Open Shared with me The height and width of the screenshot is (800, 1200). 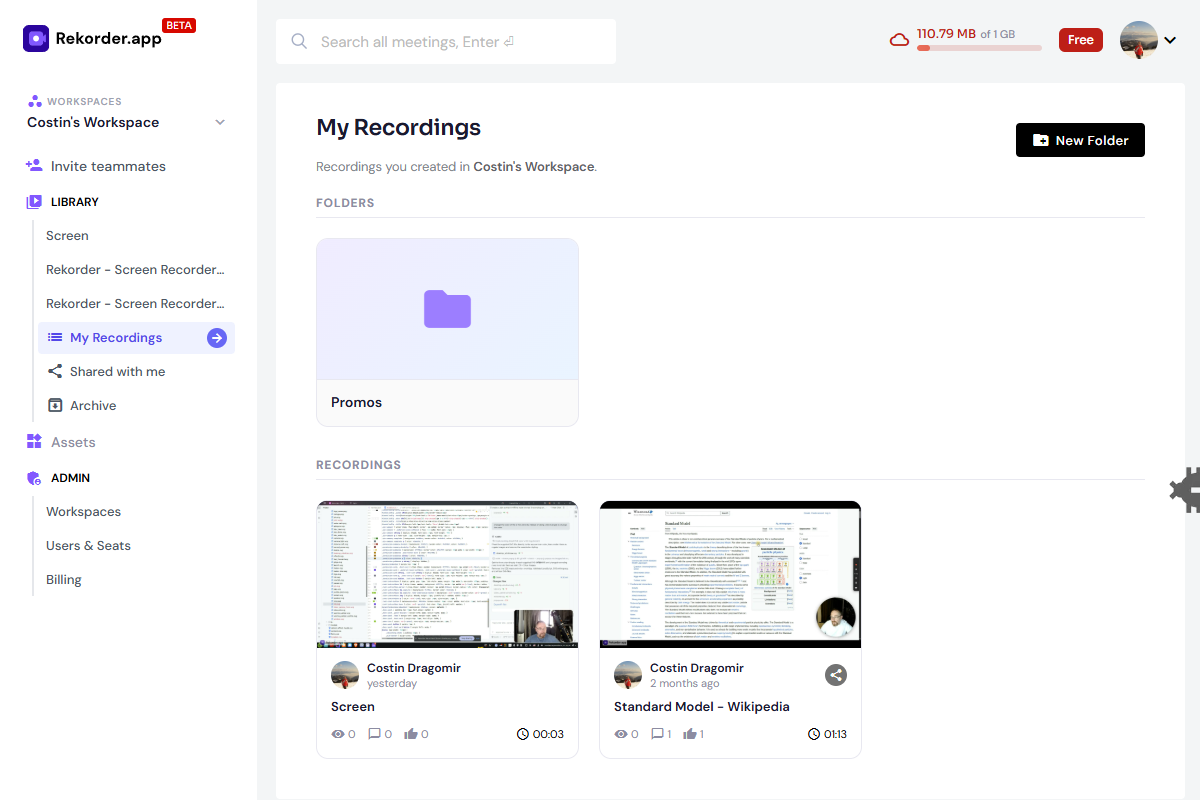117,372
